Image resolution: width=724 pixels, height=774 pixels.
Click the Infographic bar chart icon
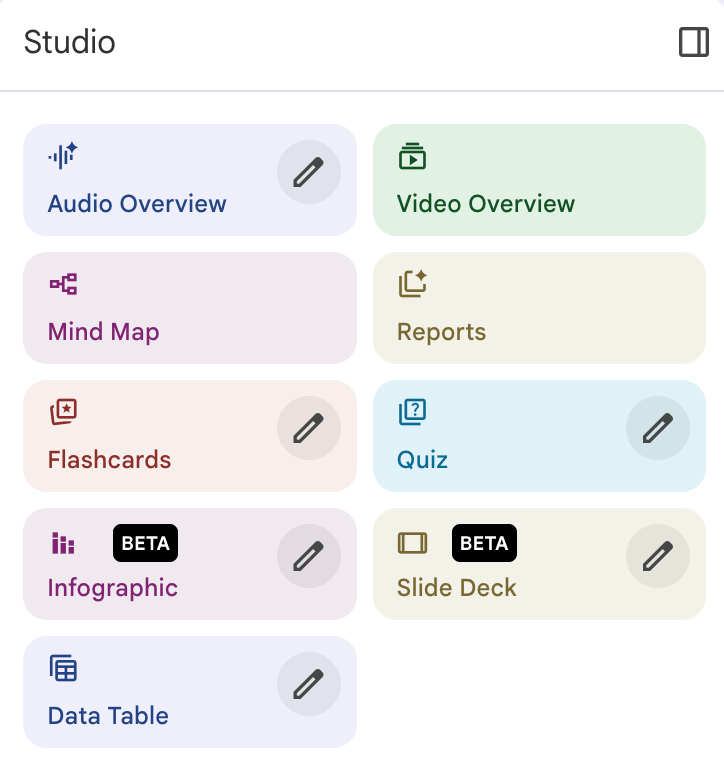tap(63, 543)
